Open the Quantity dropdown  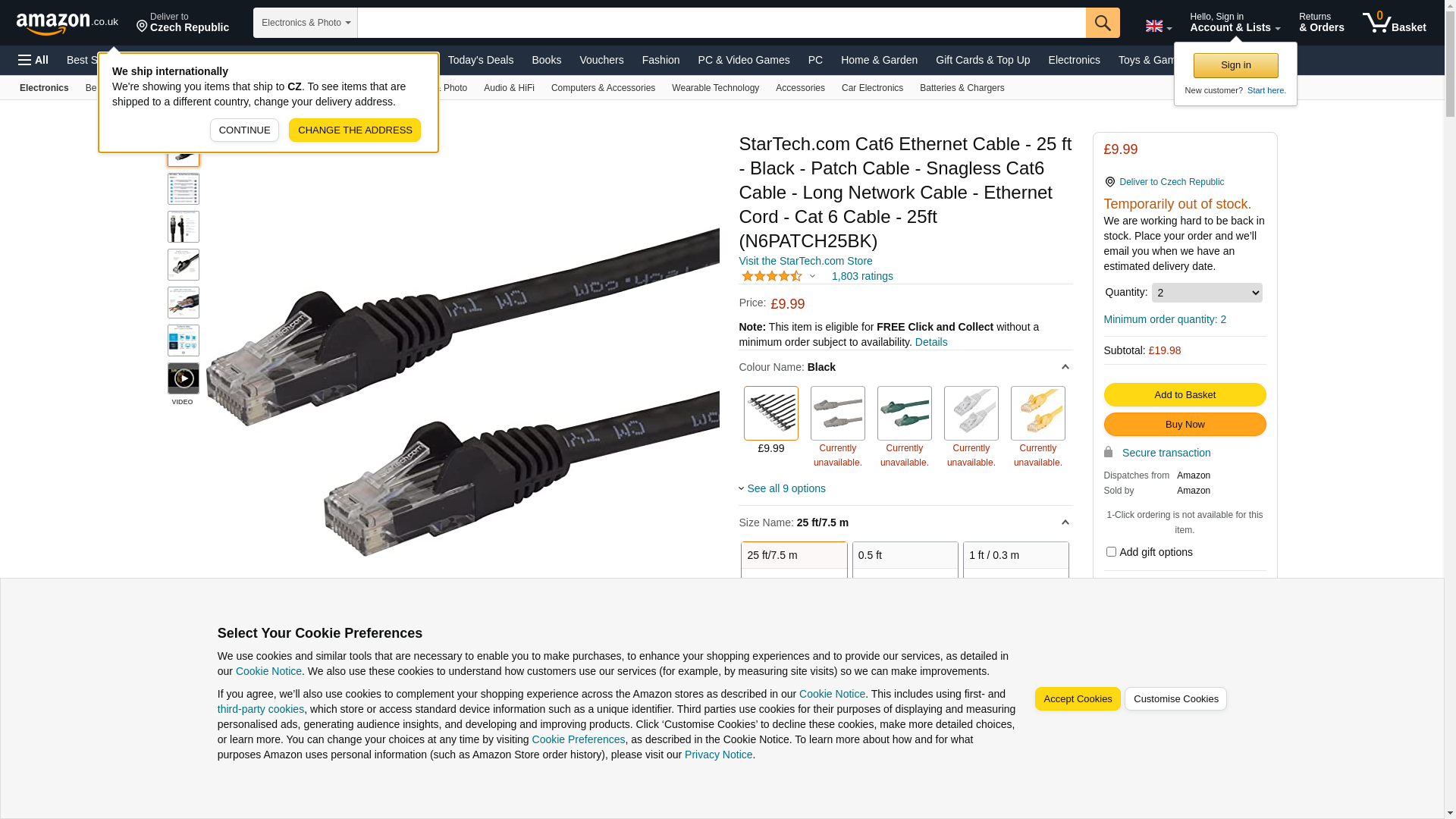point(1207,293)
